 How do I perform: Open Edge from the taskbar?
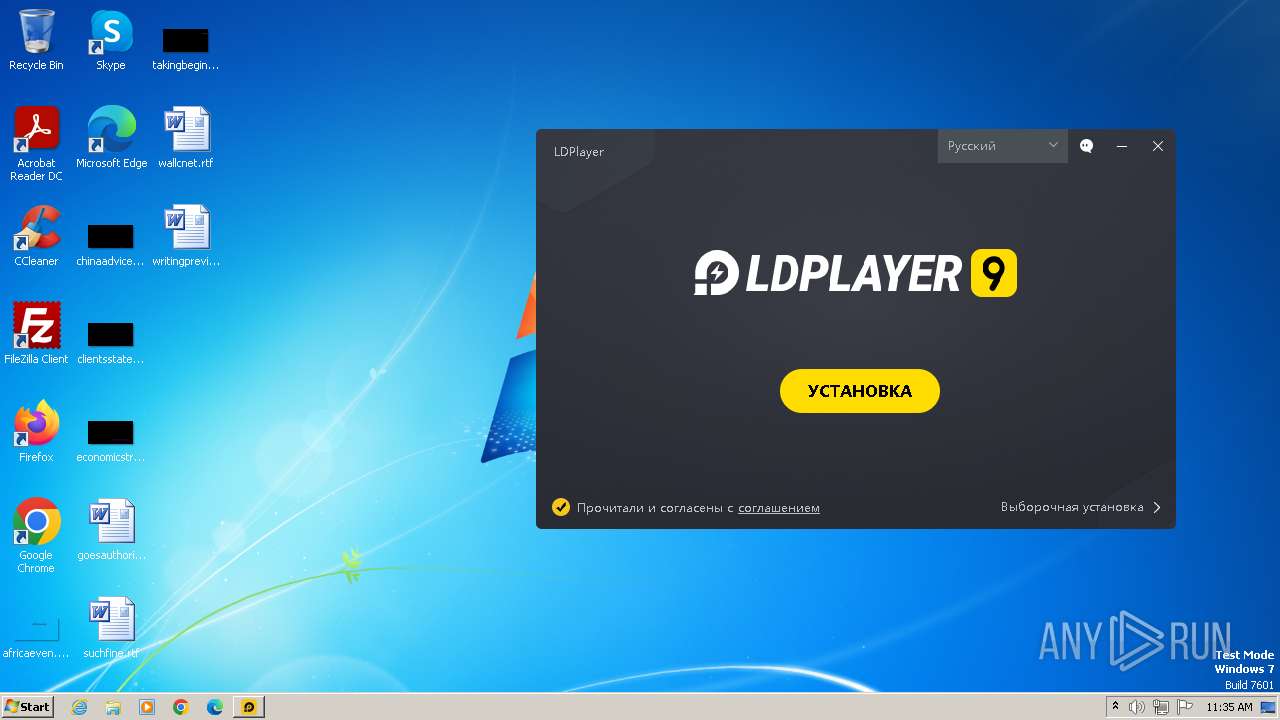215,707
